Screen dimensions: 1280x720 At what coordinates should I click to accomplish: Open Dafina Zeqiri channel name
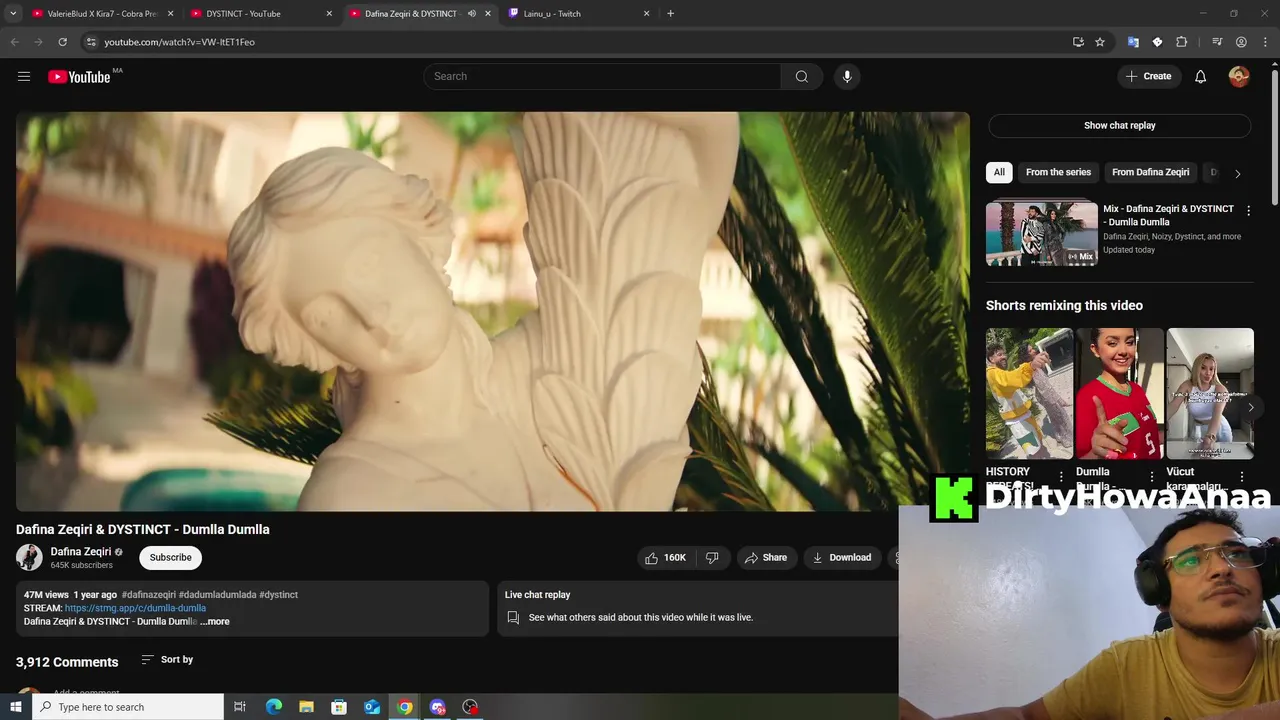click(x=80, y=552)
